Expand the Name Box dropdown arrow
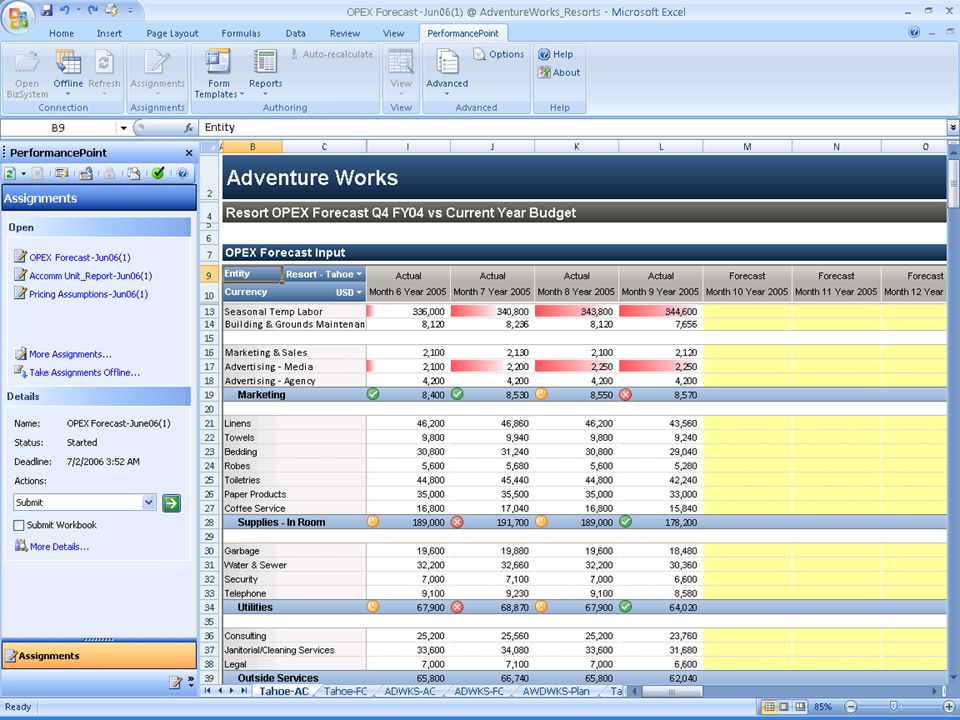The height and width of the screenshot is (720, 960). [x=123, y=128]
